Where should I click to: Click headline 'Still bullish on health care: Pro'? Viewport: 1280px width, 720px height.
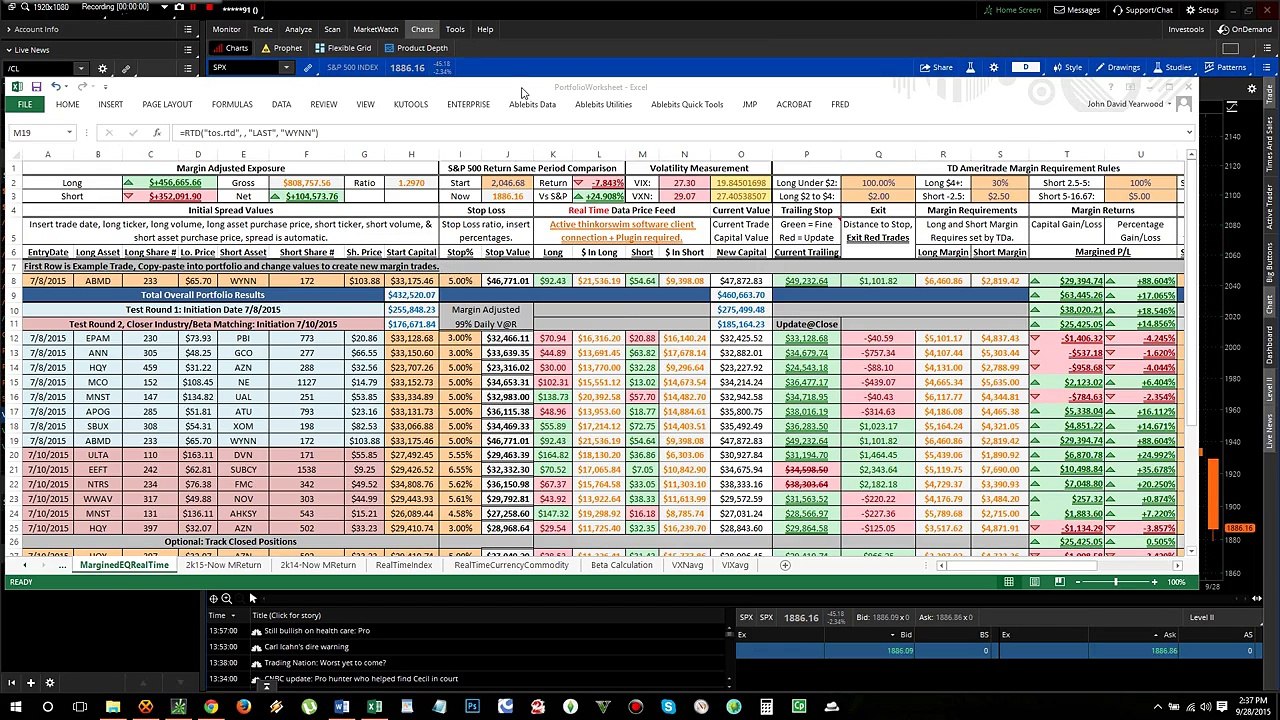click(316, 630)
